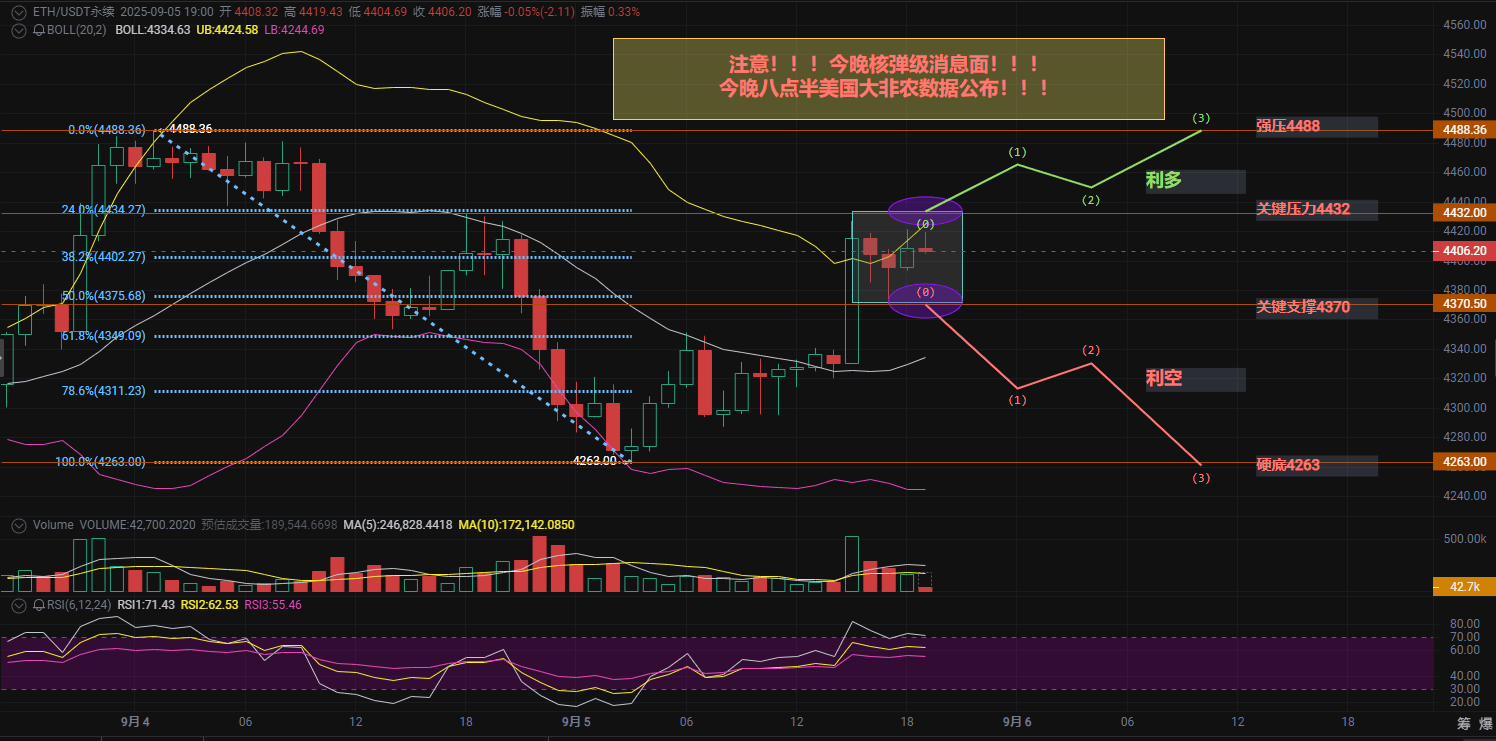Select the 硬底4263 annotation label
This screenshot has height=741, width=1496.
[1316, 466]
